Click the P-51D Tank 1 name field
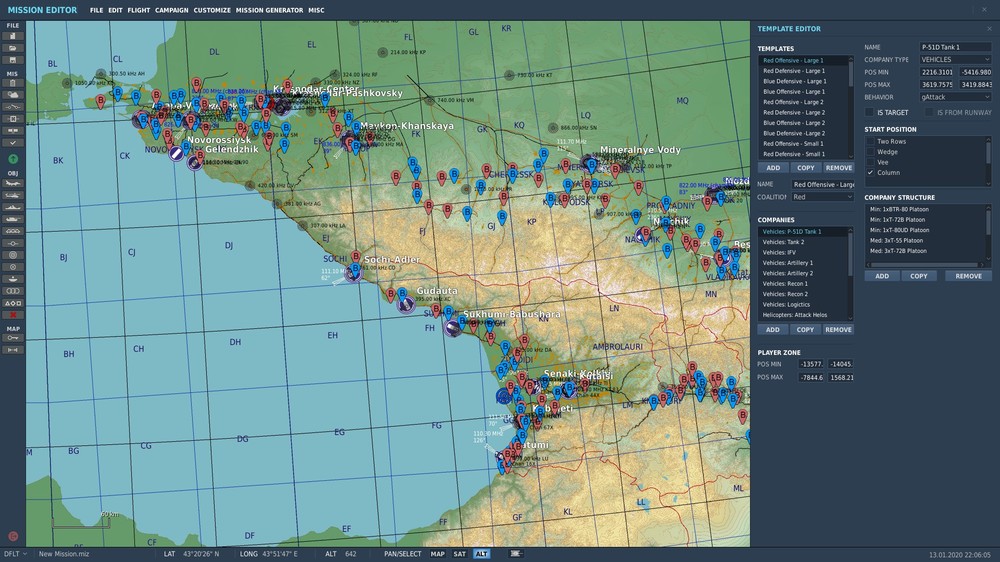 coord(955,47)
